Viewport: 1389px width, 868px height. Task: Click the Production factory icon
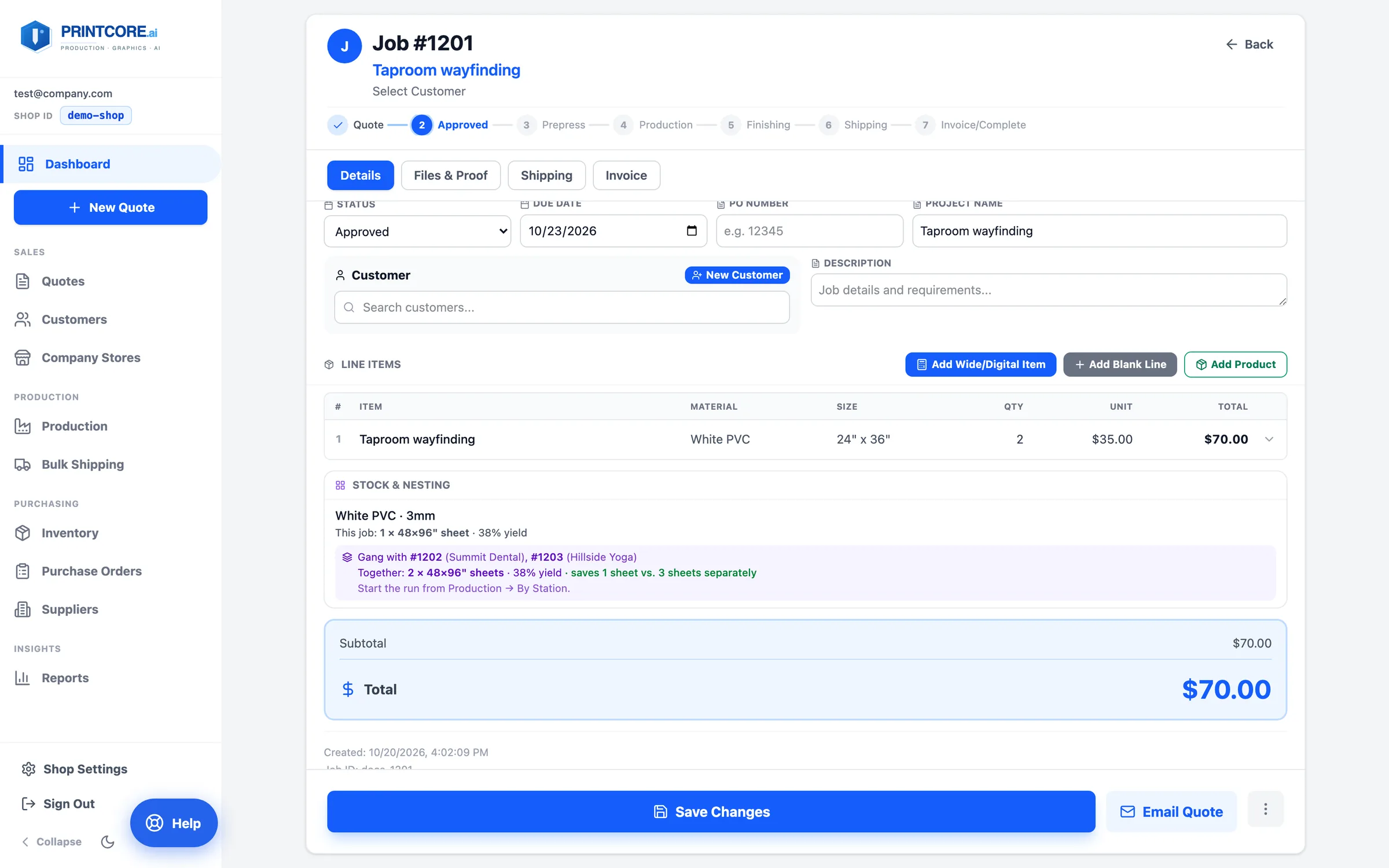(x=23, y=426)
